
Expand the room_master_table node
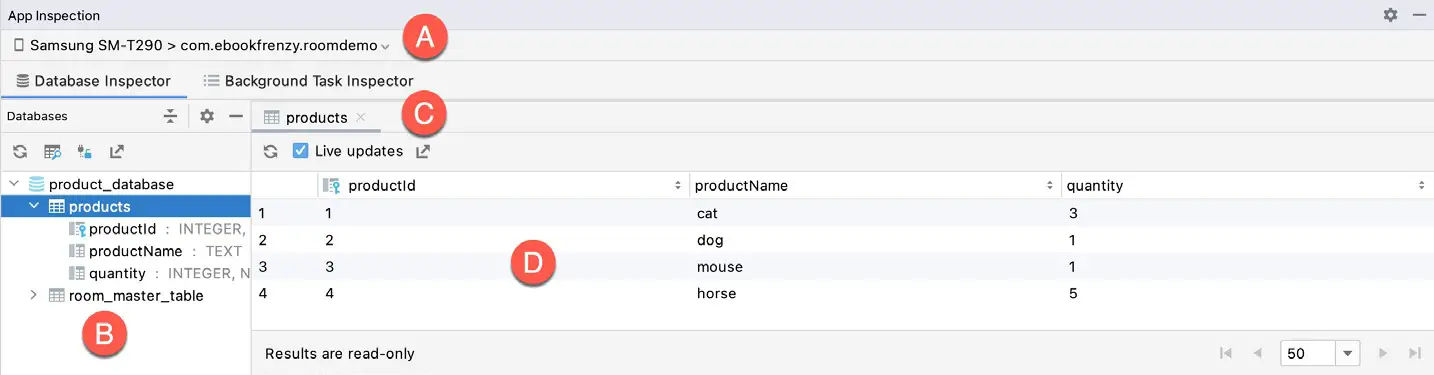pos(33,295)
